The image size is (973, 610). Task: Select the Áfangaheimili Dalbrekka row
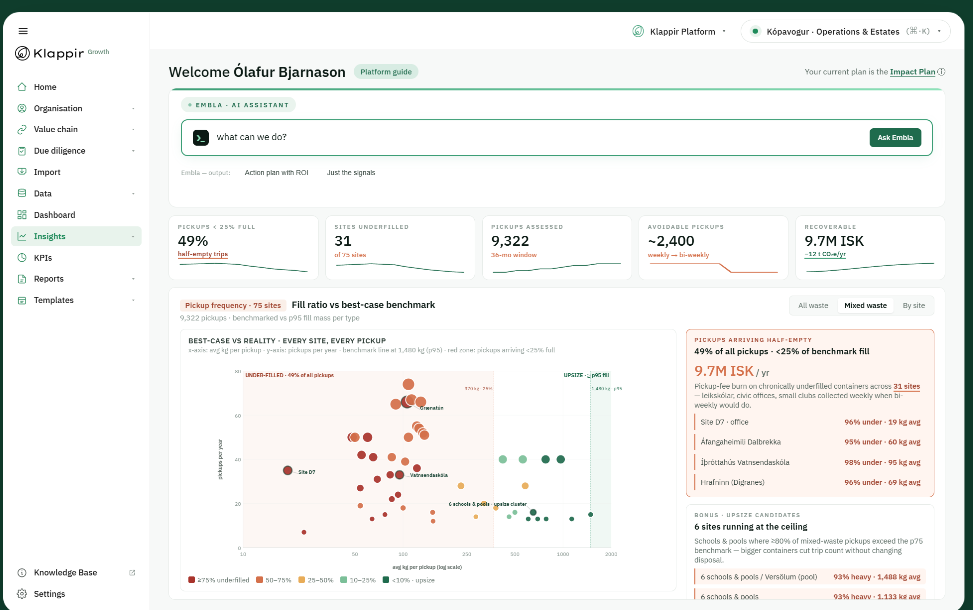(x=810, y=442)
